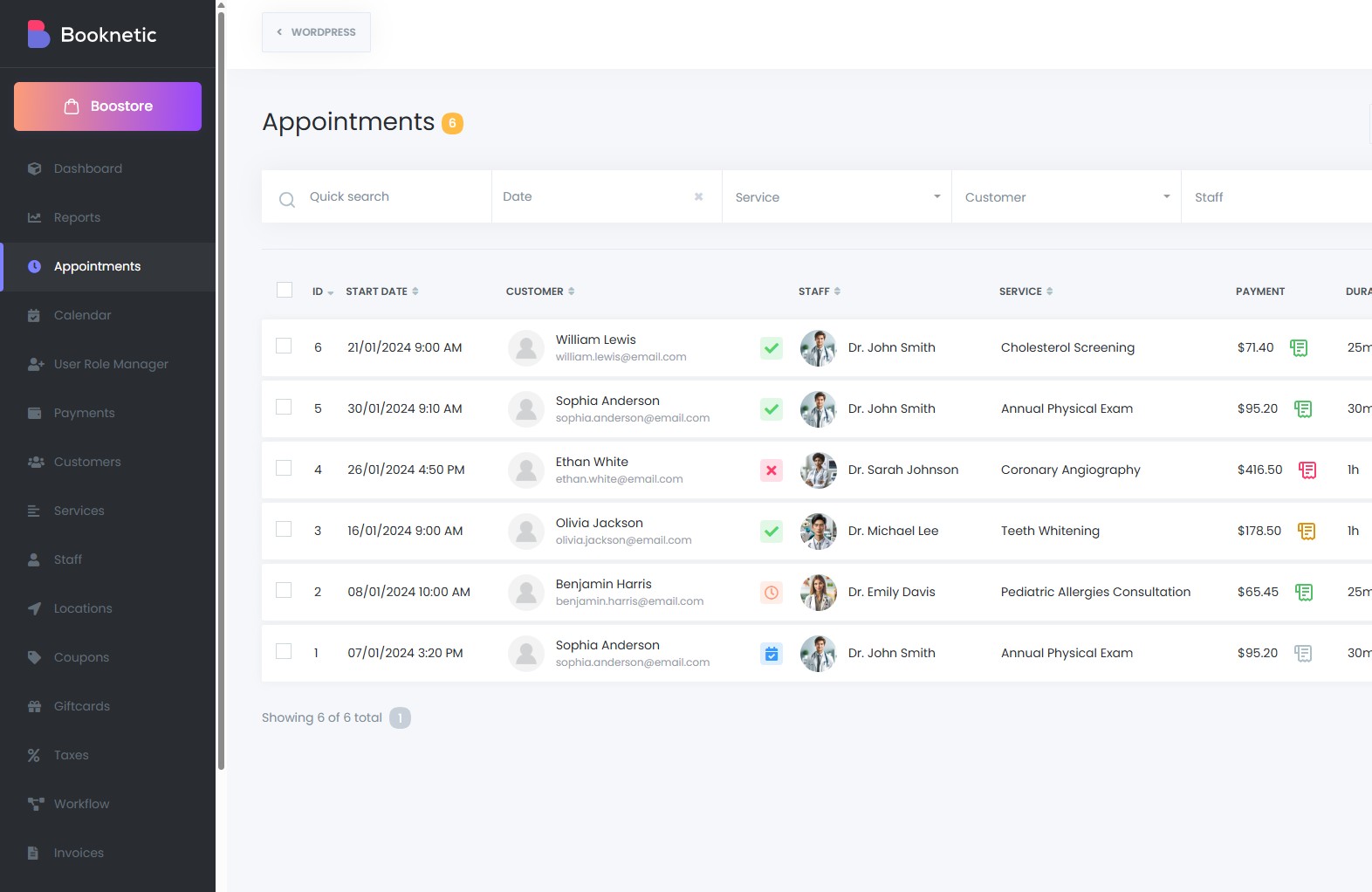Go to Payments in the sidebar menu
This screenshot has height=892, width=1372.
pos(84,413)
